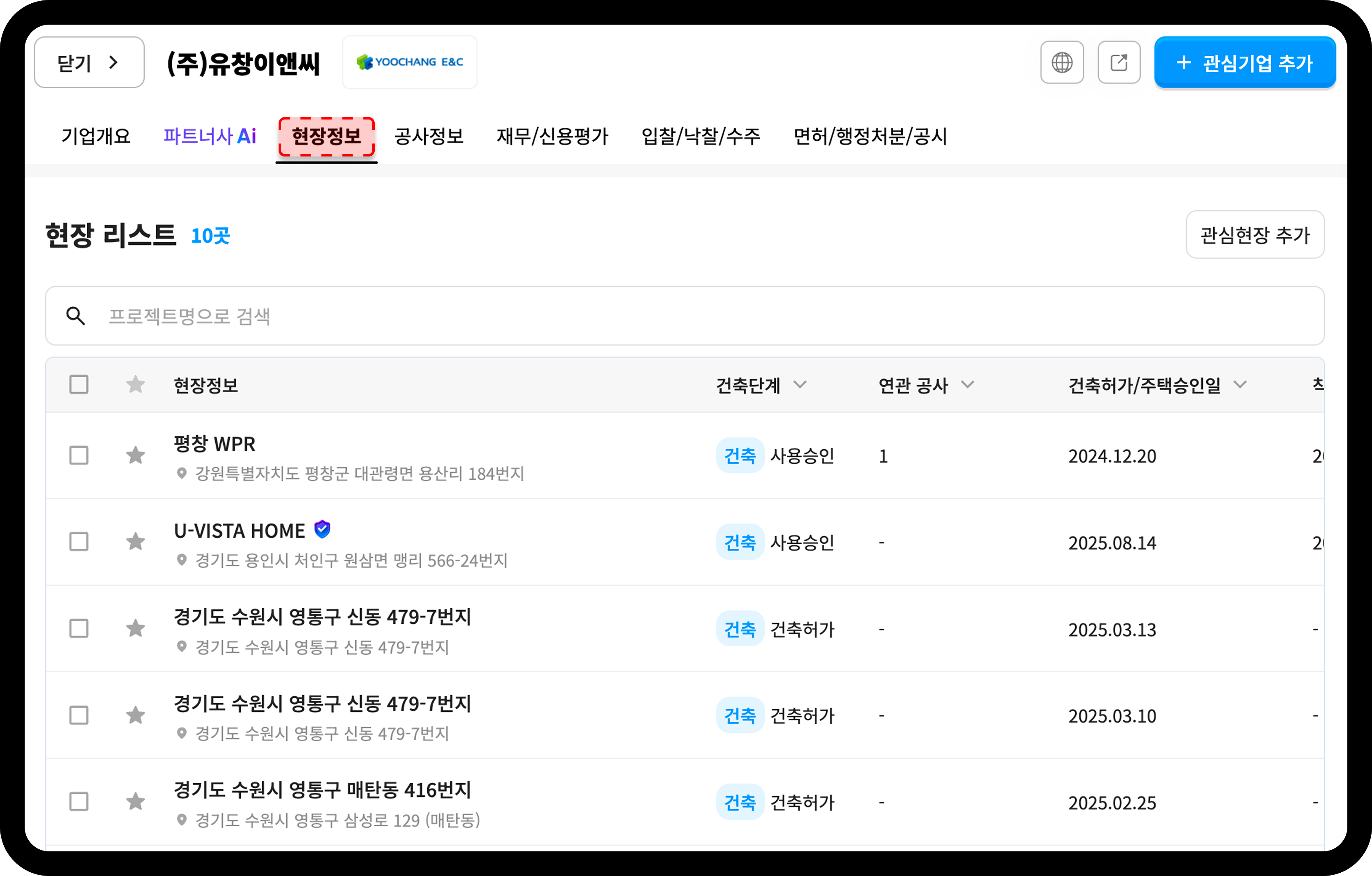1372x876 pixels.
Task: Click the 2024.12.20 permit date
Action: click(x=1111, y=455)
